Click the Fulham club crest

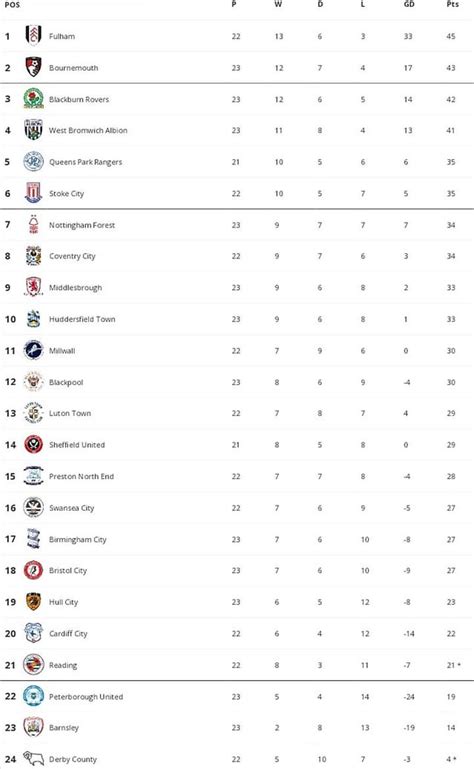point(33,35)
